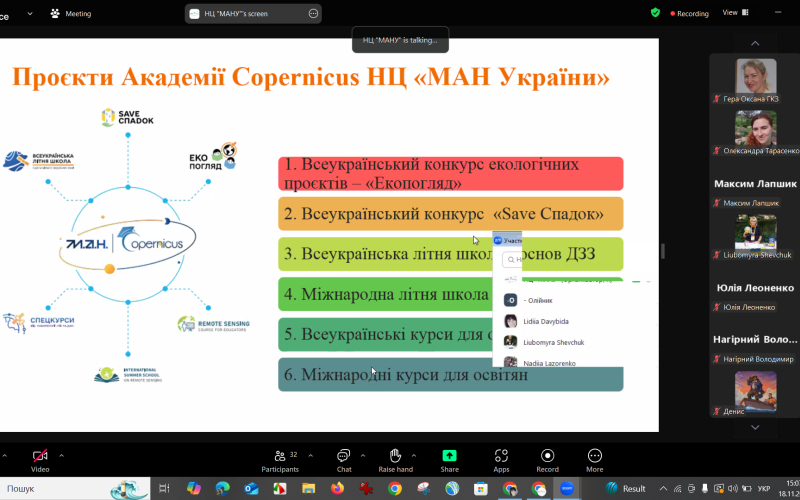Click orange item 2 Save Спадок box

tap(451, 214)
